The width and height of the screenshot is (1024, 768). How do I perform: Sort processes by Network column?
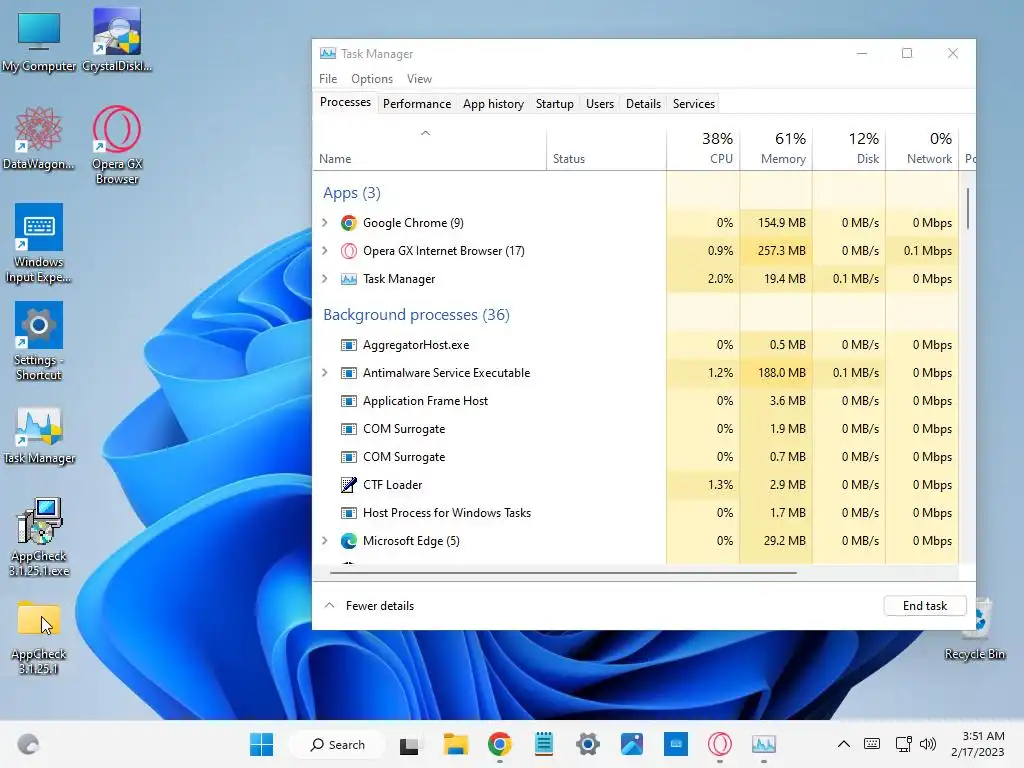click(x=922, y=149)
